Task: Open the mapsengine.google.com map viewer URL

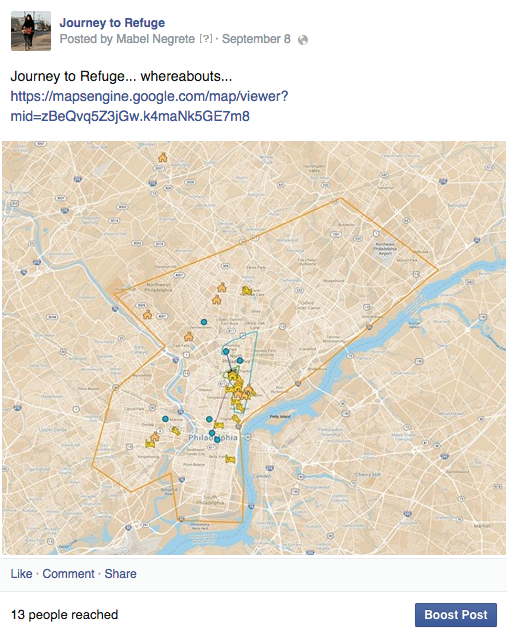Action: [149, 106]
